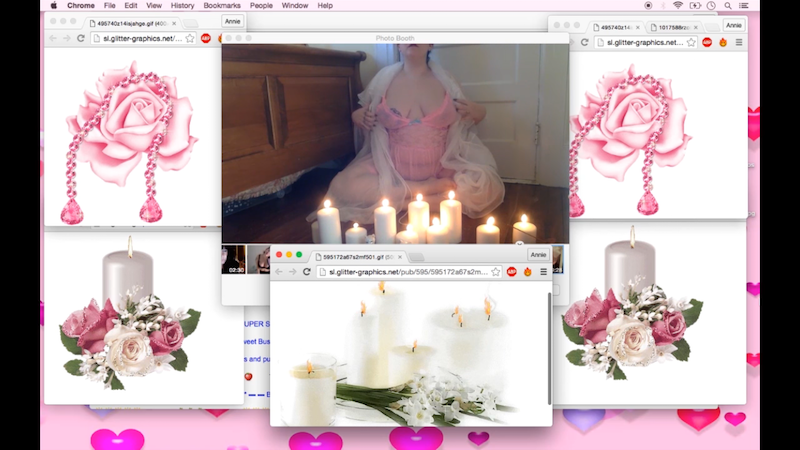Click the flame extension icon in the front window
The height and width of the screenshot is (450, 800).
(528, 271)
